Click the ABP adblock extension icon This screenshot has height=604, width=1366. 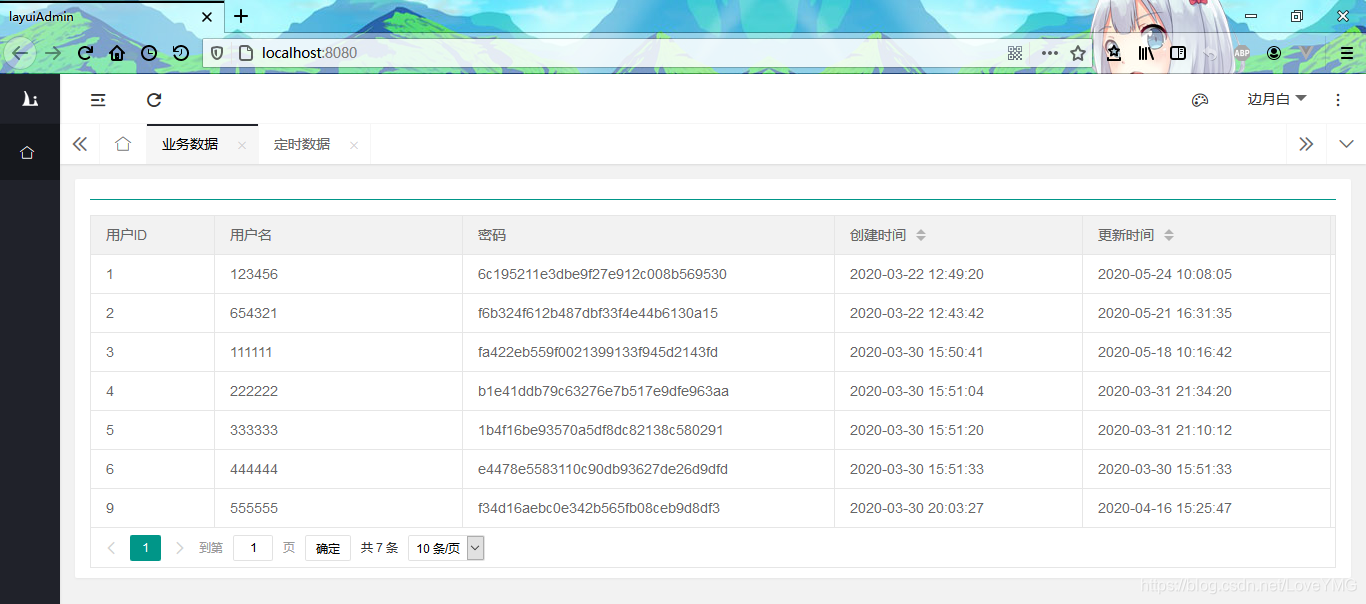tap(1242, 53)
